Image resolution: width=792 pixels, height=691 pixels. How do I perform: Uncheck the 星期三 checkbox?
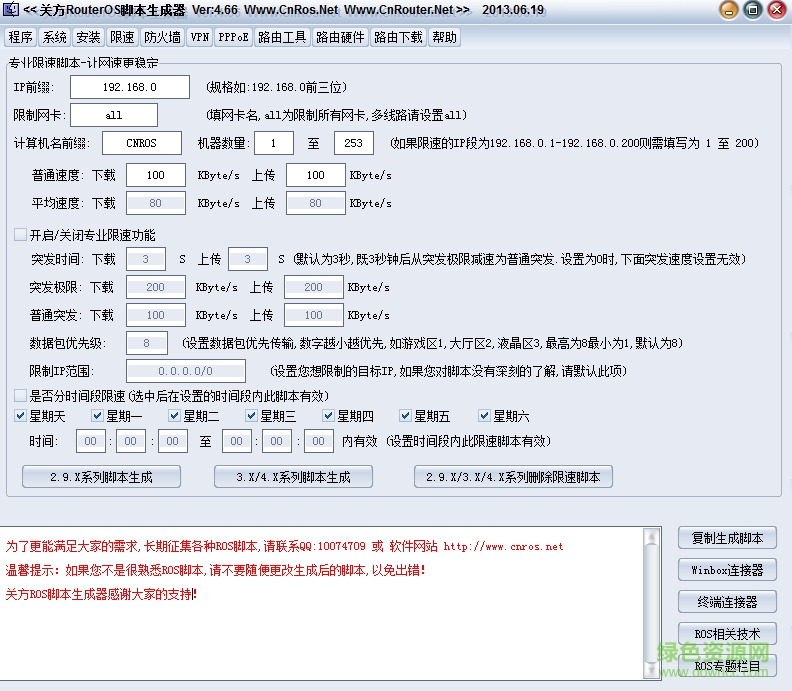pos(252,416)
